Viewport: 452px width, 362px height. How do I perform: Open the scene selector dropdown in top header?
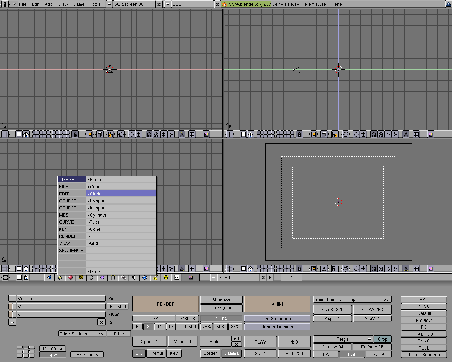coord(167,4)
